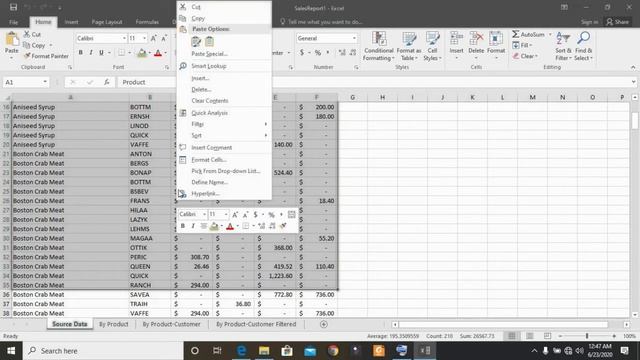Open Format as Table gallery
The width and height of the screenshot is (640, 360).
click(x=409, y=46)
